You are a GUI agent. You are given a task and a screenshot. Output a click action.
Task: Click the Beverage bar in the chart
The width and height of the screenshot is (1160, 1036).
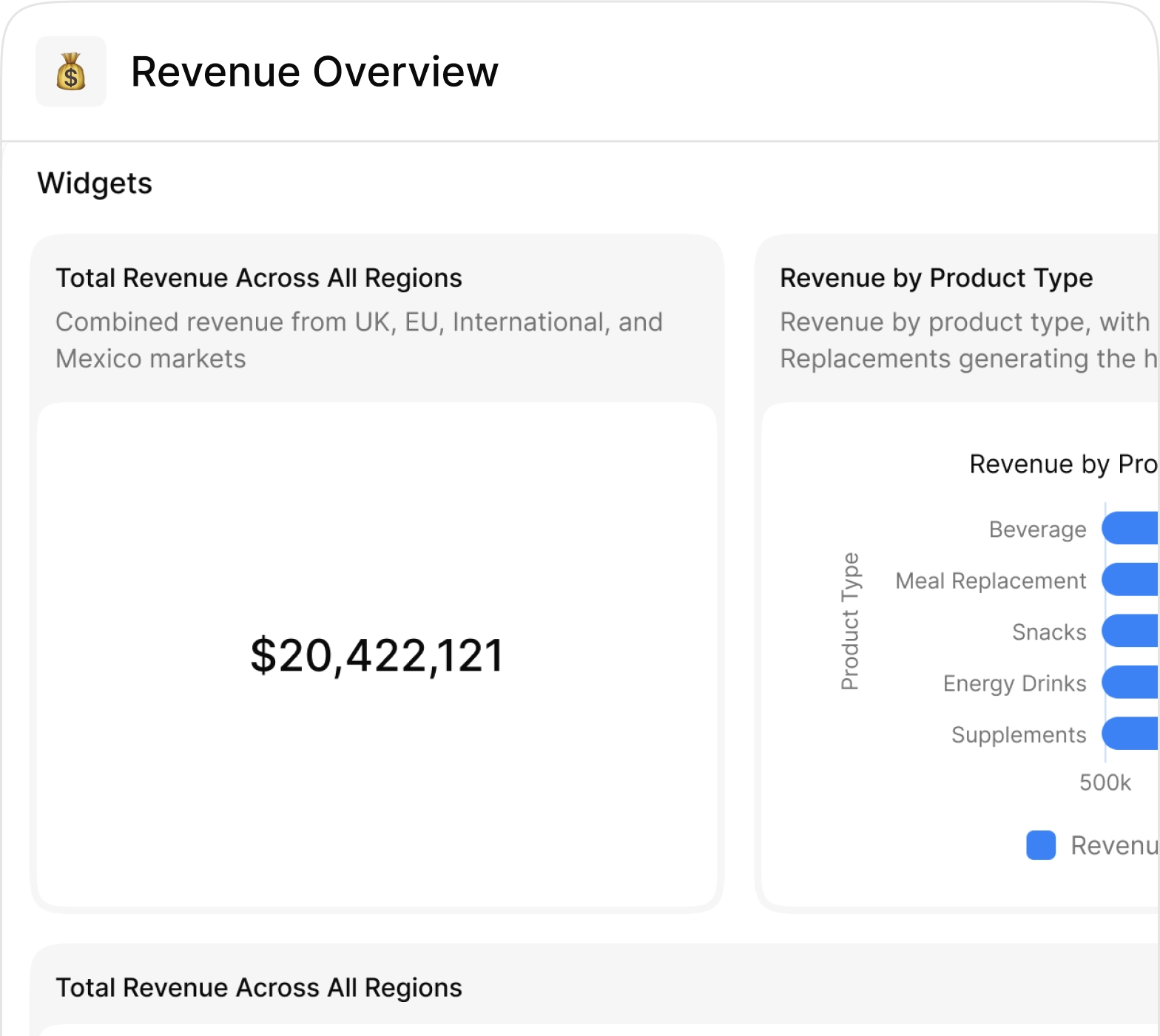pos(1130,528)
